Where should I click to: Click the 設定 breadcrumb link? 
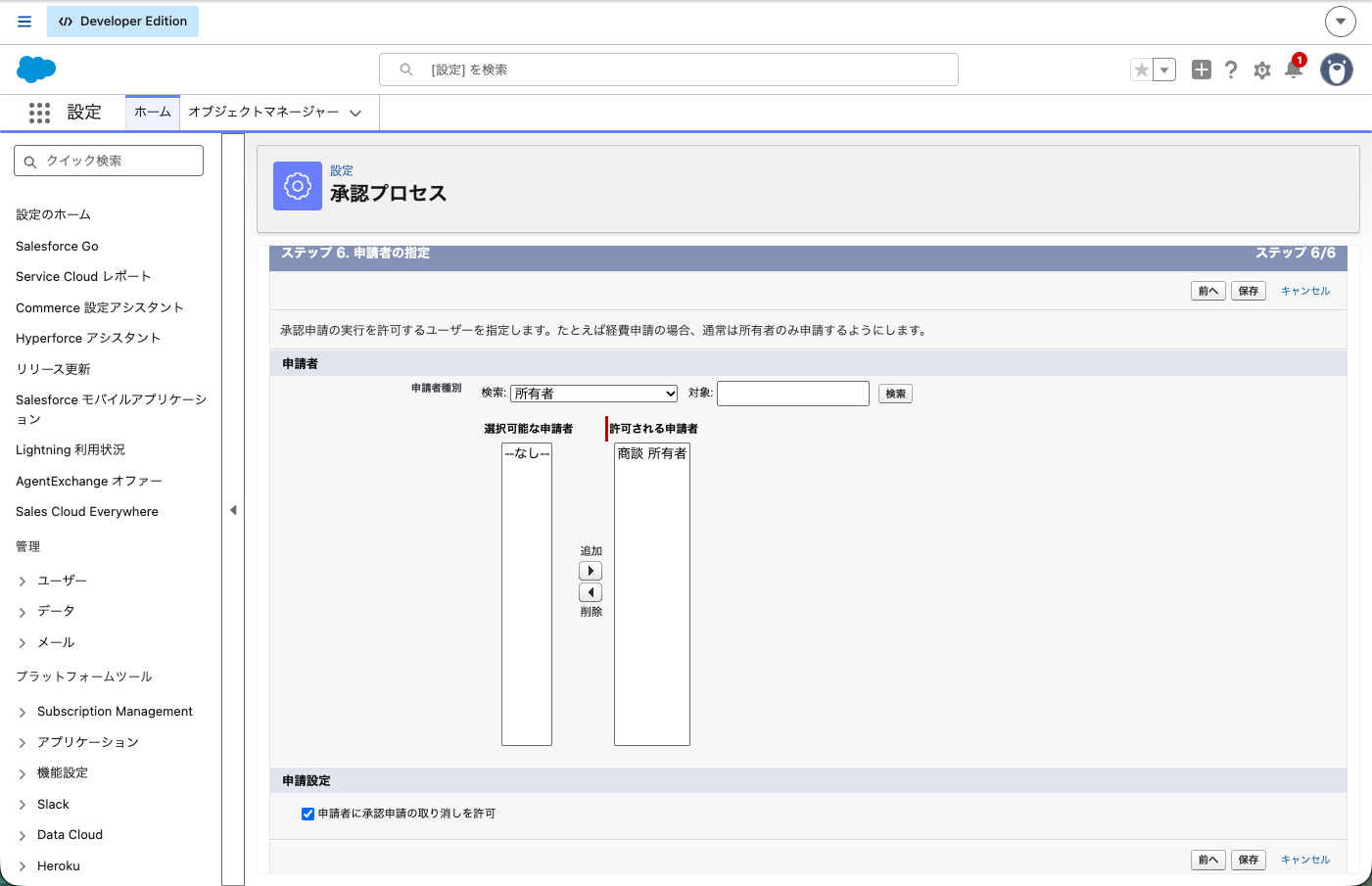click(x=342, y=170)
